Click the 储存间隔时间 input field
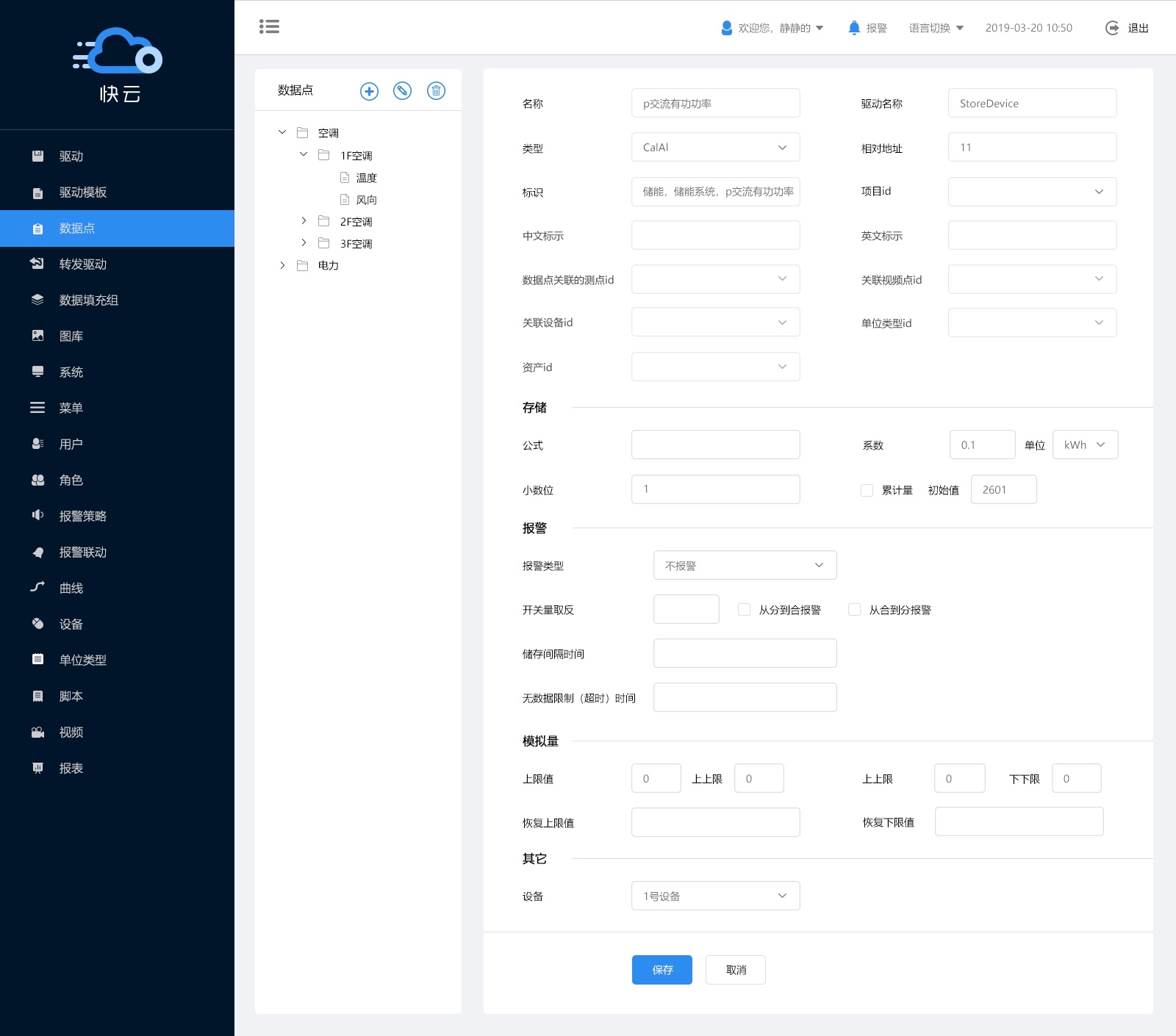Screen dimensions: 1176x1036 tap(745, 653)
